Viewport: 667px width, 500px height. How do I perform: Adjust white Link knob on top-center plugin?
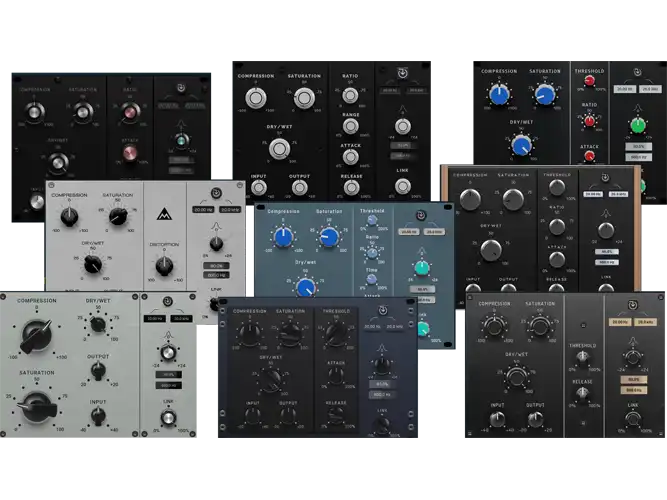coord(402,186)
